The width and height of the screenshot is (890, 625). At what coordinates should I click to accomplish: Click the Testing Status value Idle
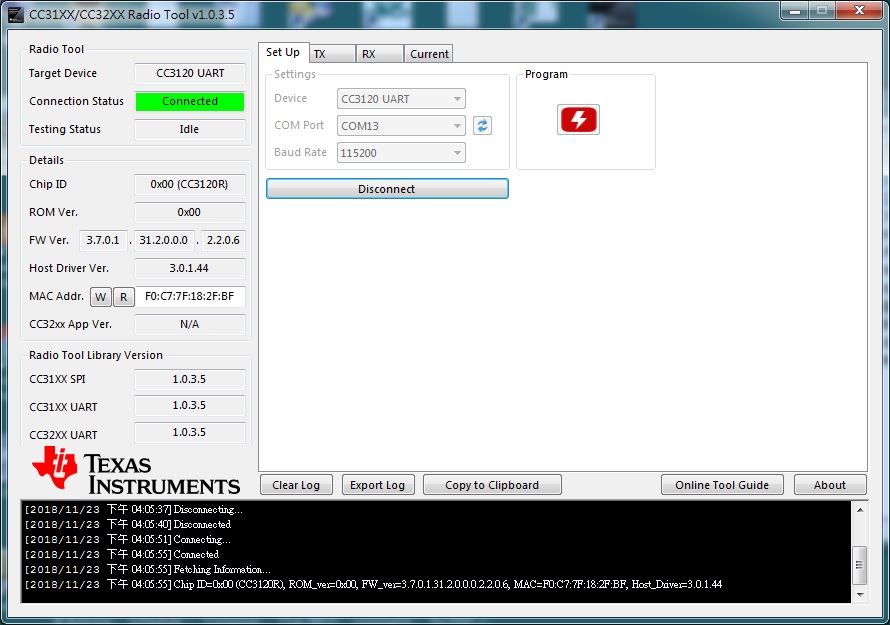click(190, 129)
